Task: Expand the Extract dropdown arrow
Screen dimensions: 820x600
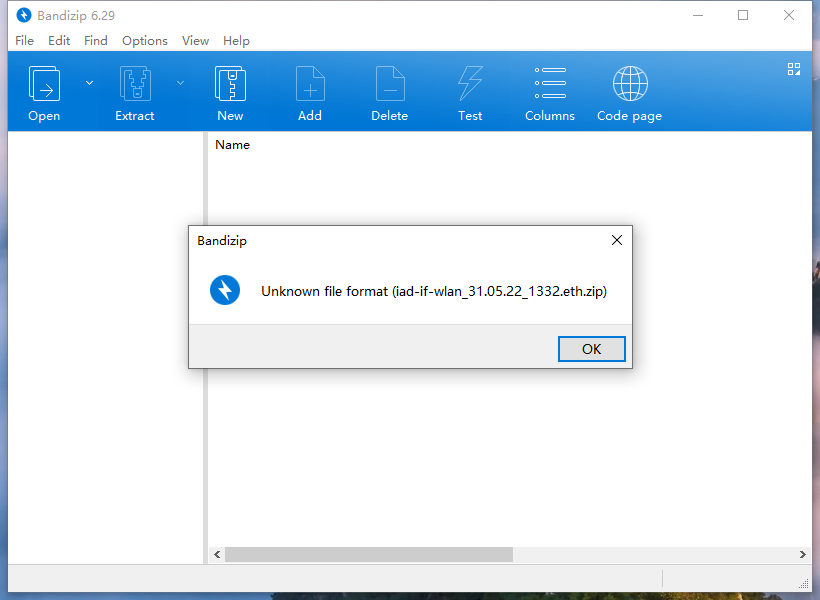Action: 180,83
